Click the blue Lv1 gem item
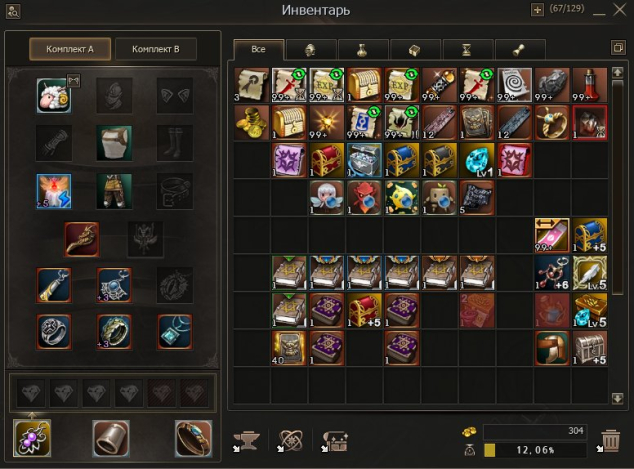634x469 pixels. tap(477, 160)
